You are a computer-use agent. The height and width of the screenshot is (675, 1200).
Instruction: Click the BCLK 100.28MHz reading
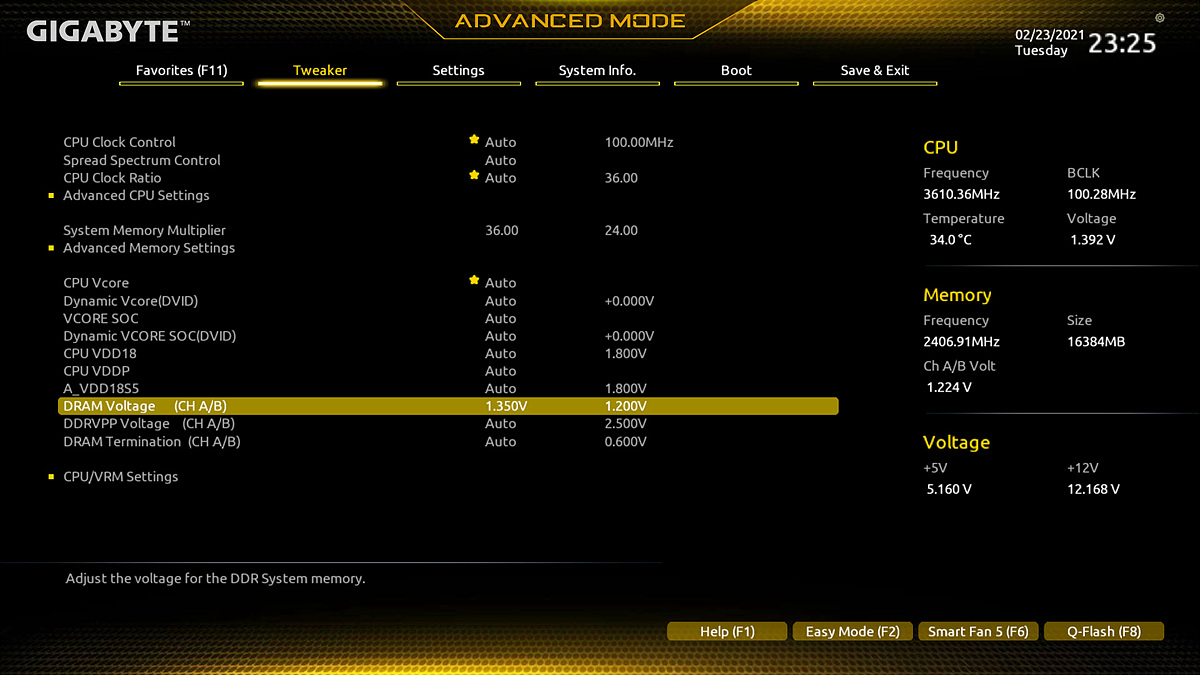point(1101,194)
